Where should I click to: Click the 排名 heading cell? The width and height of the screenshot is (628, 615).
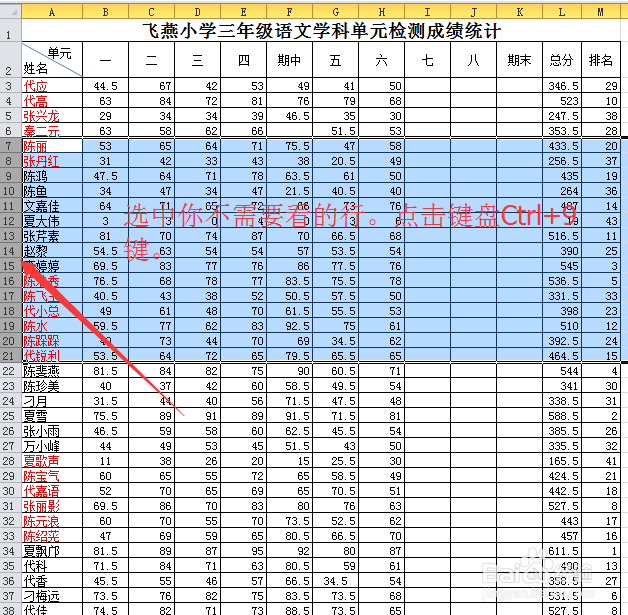pos(600,60)
